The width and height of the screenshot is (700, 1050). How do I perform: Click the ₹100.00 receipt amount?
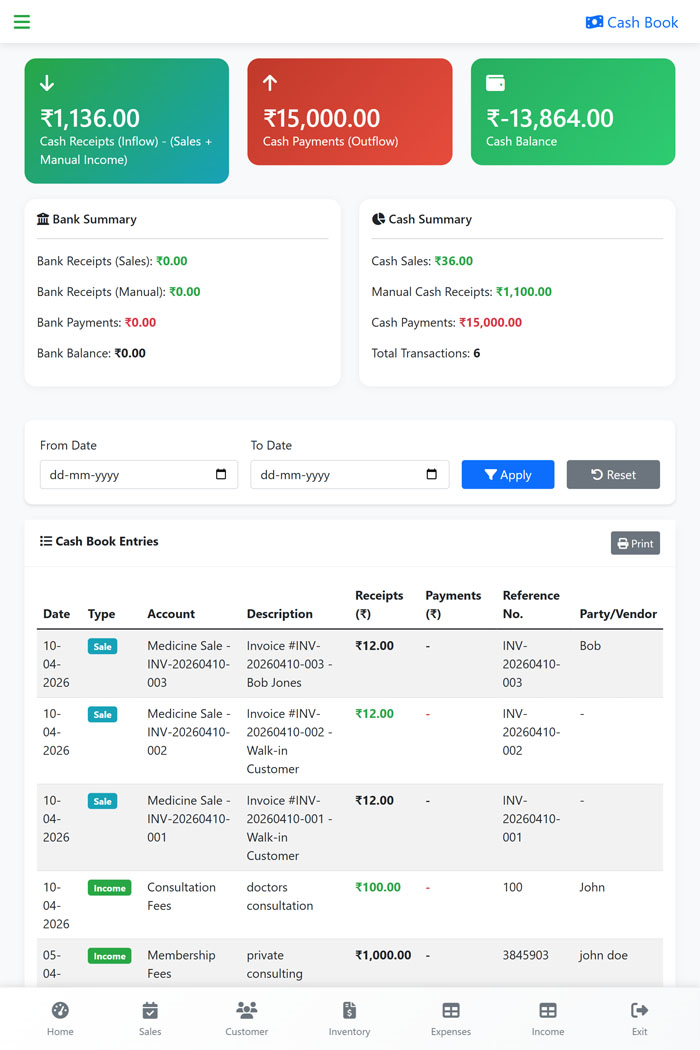point(378,888)
